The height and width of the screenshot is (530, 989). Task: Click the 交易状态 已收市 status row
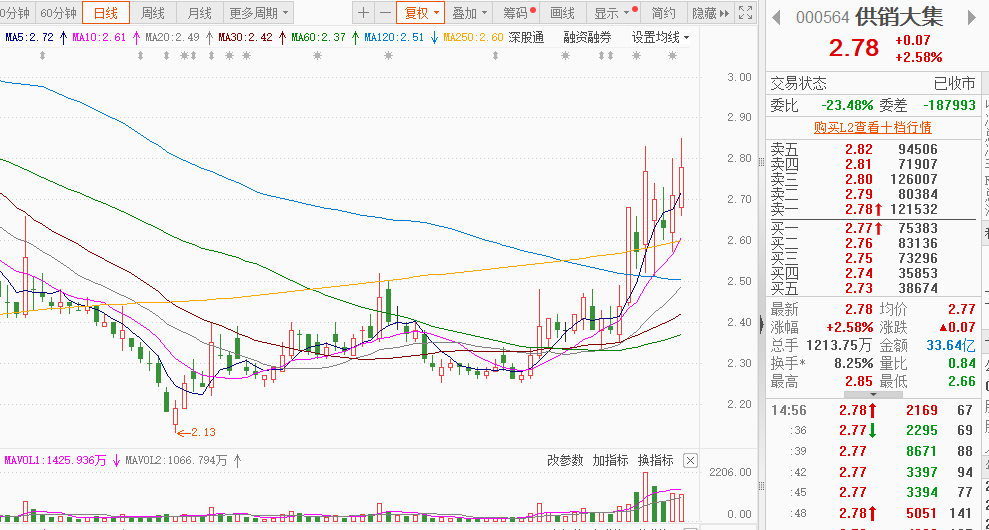872,83
